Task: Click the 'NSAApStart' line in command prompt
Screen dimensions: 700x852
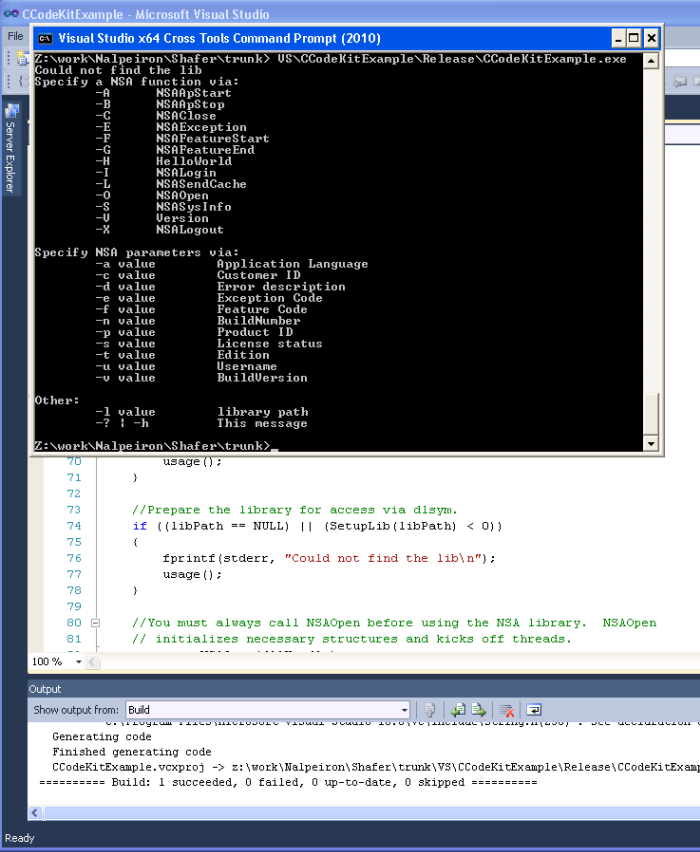Action: (193, 93)
